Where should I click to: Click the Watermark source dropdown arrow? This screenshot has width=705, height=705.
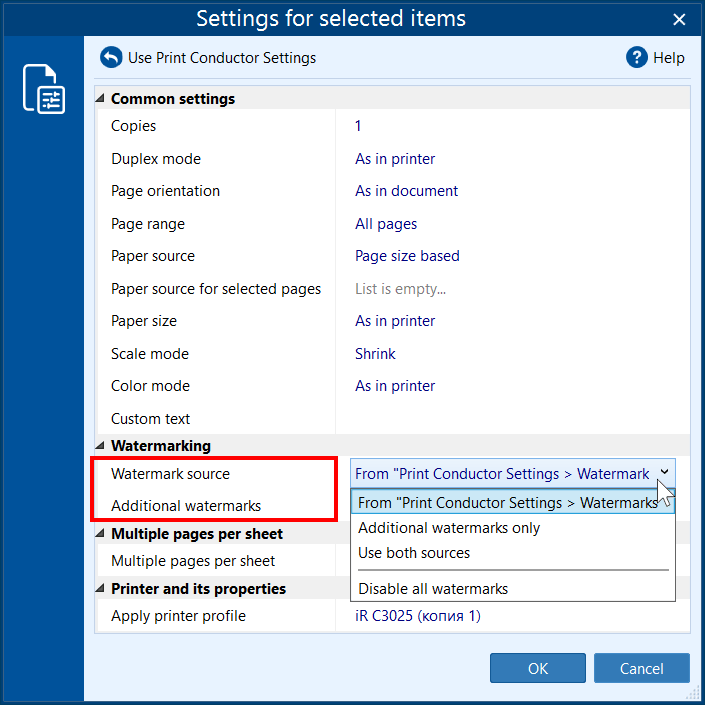pos(664,473)
